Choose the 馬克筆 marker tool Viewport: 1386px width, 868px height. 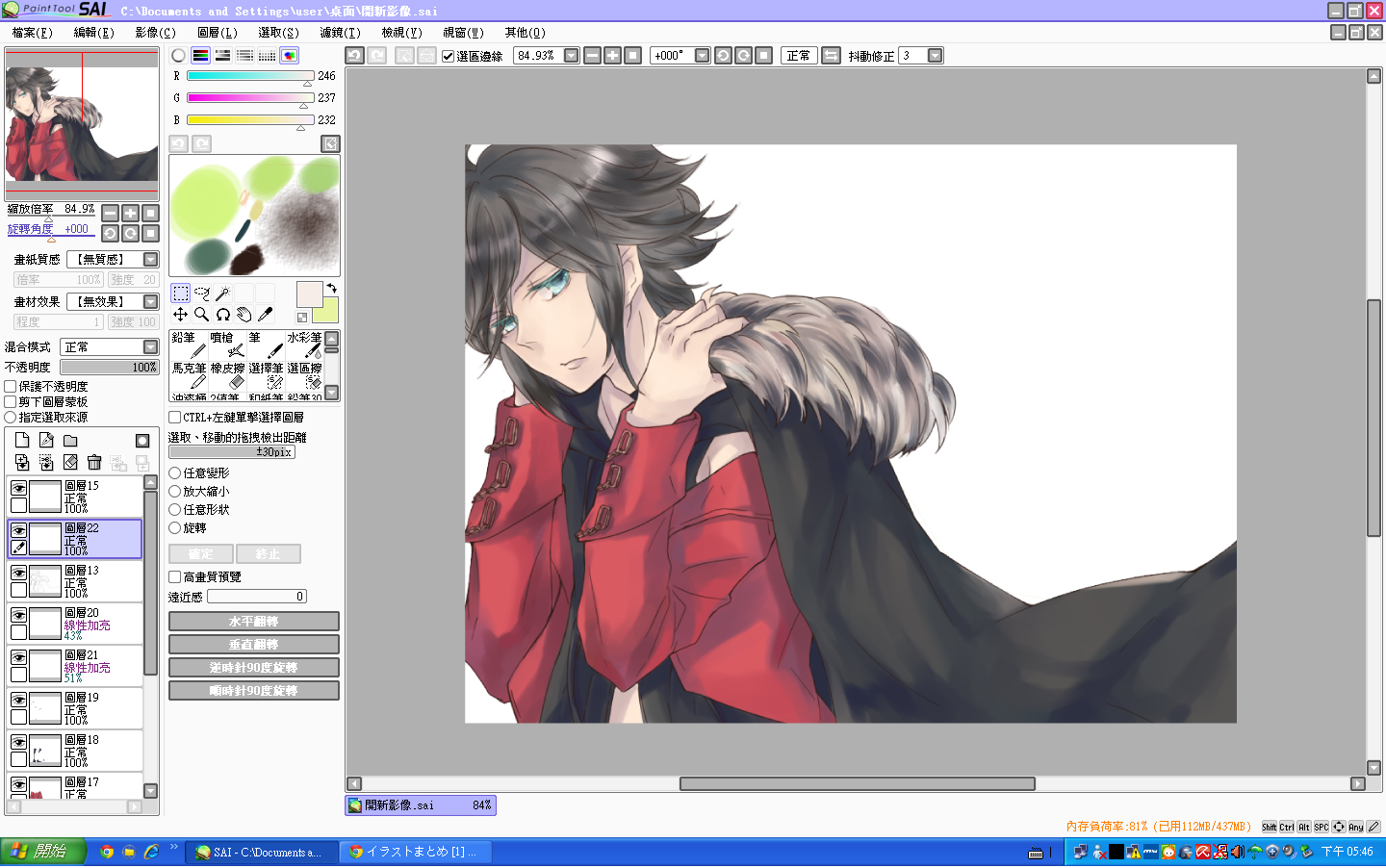(x=189, y=376)
